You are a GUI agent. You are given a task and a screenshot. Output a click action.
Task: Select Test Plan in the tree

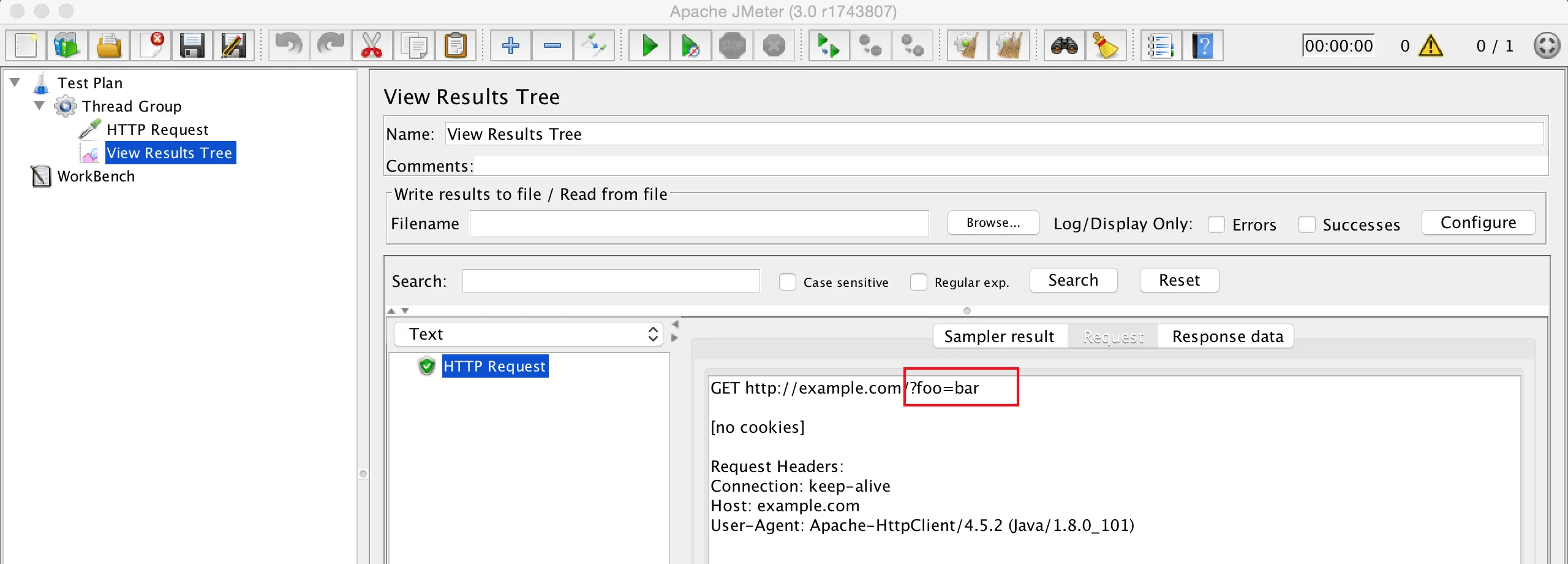[90, 83]
